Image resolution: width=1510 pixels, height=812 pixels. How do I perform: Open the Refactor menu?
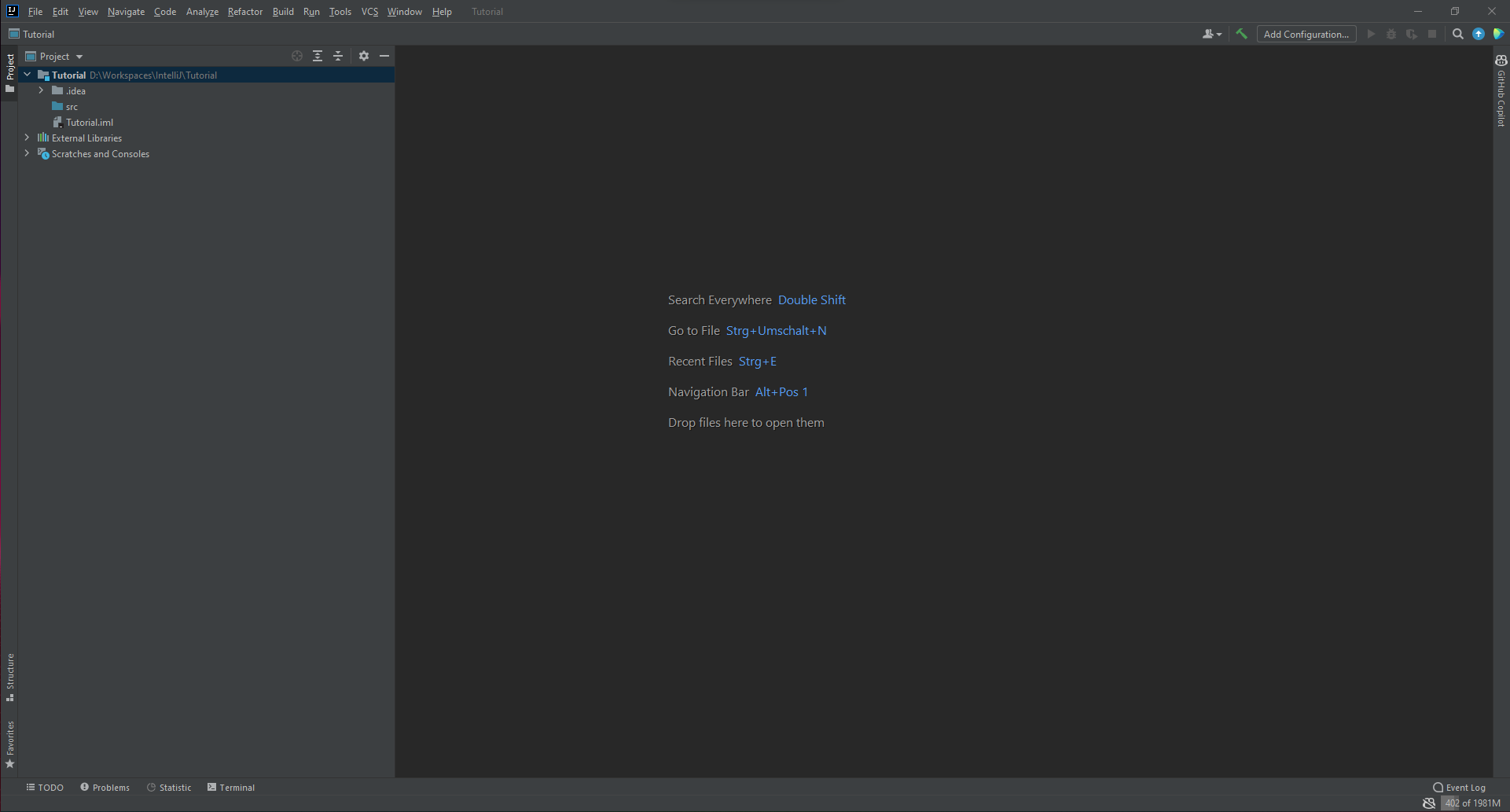point(245,12)
